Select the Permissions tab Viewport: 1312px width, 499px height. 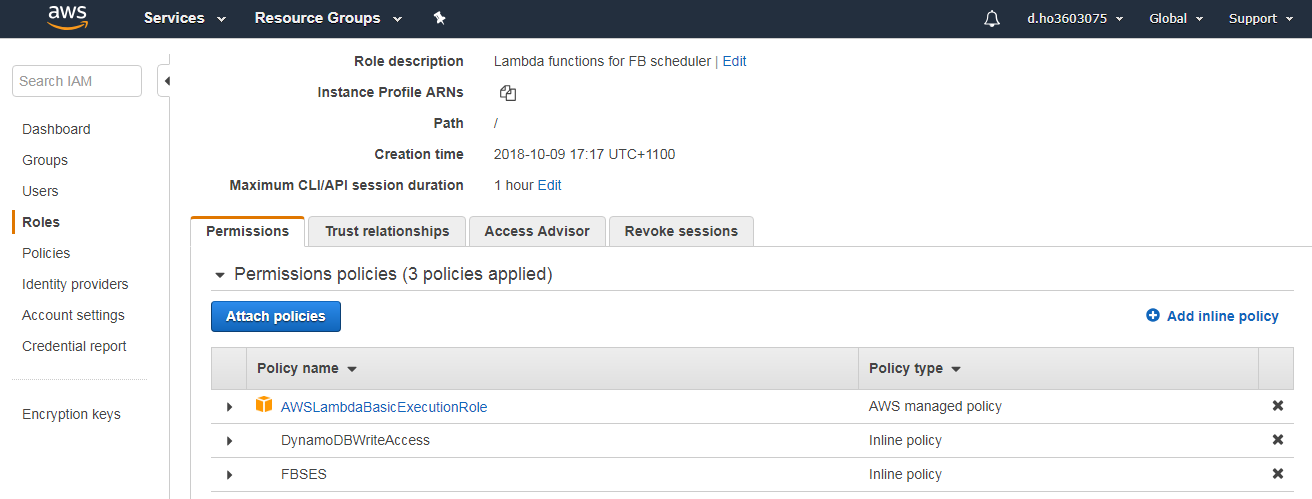247,231
